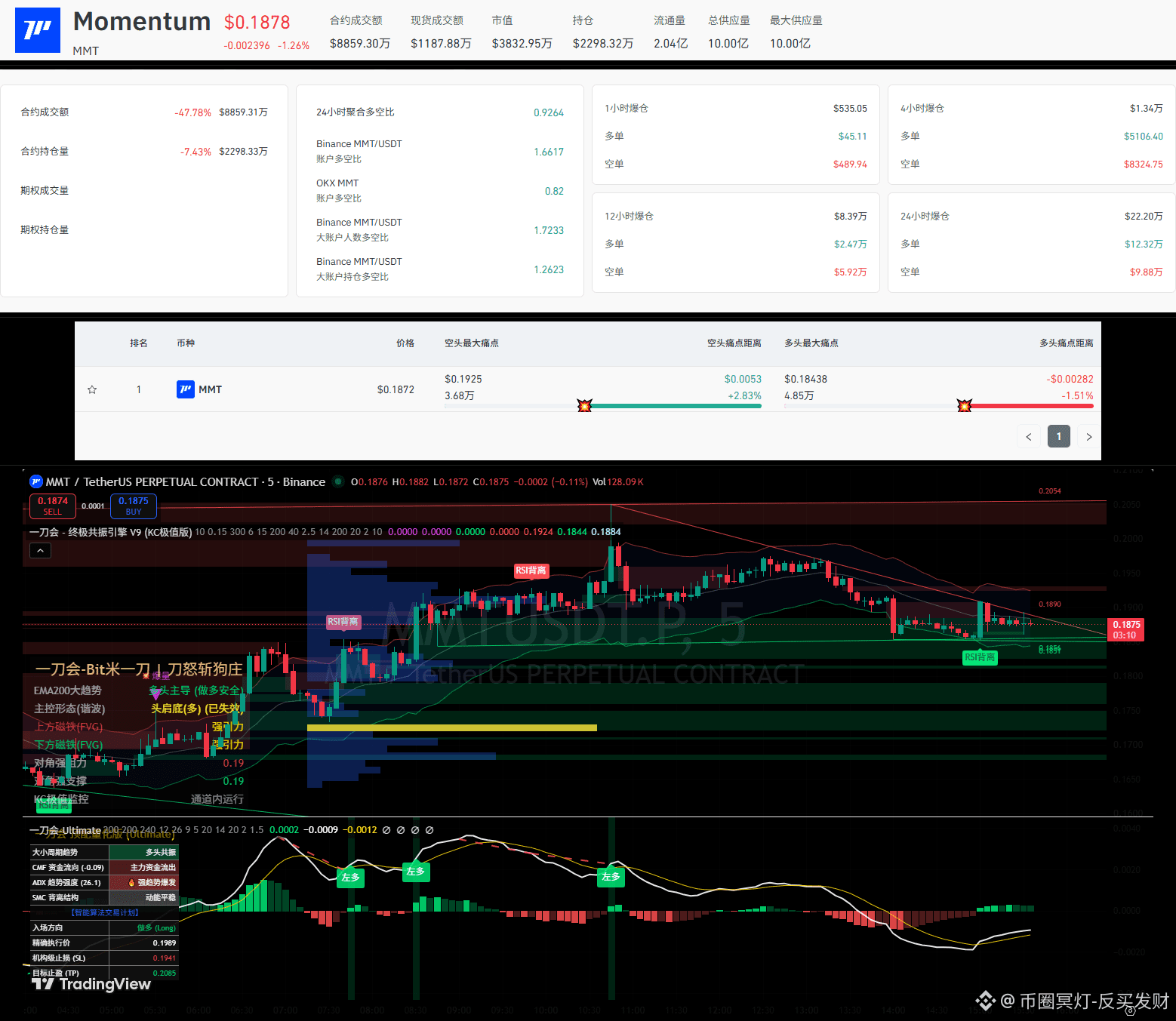1176x1021 pixels.
Task: Click the long pain point explosion marker
Action: [964, 406]
